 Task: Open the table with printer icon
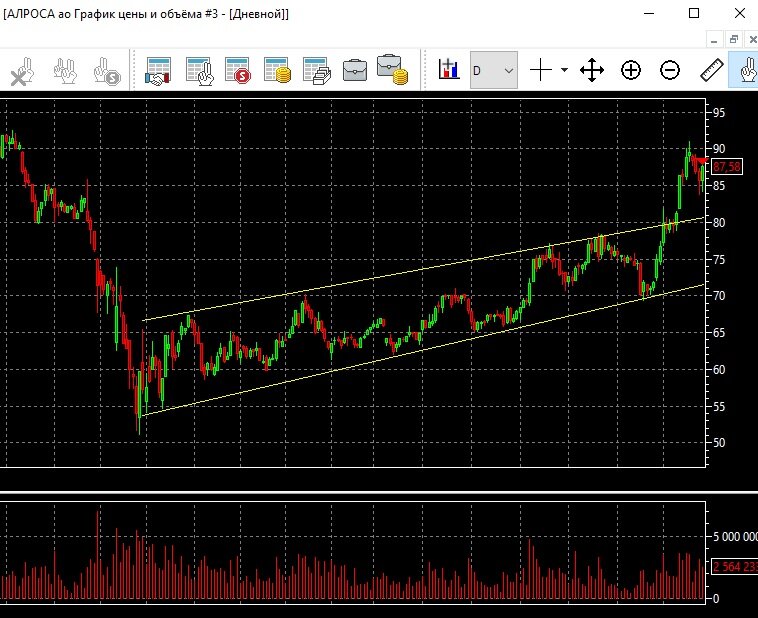(317, 71)
